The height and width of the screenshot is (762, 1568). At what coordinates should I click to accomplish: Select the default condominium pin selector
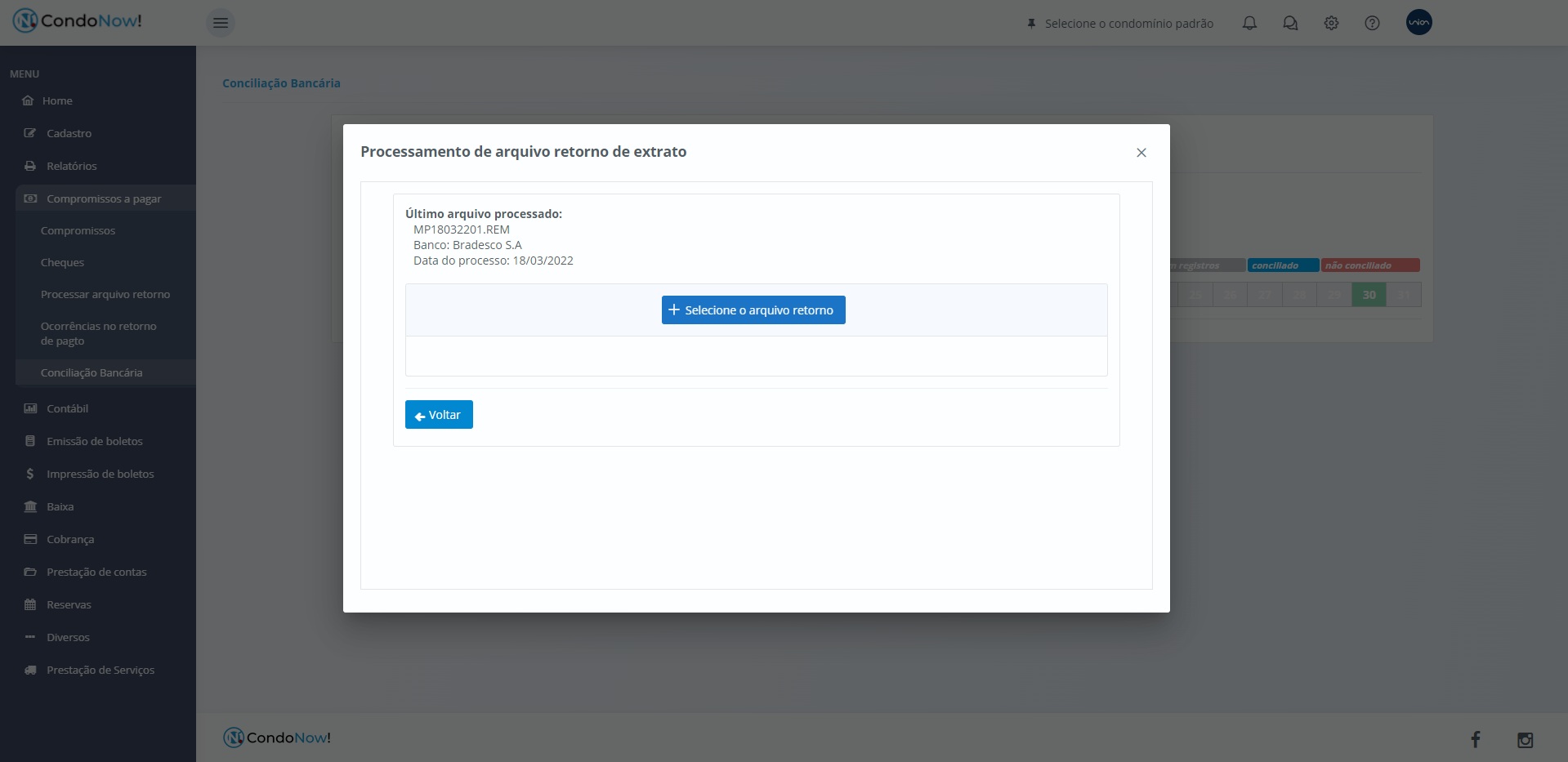click(1120, 24)
